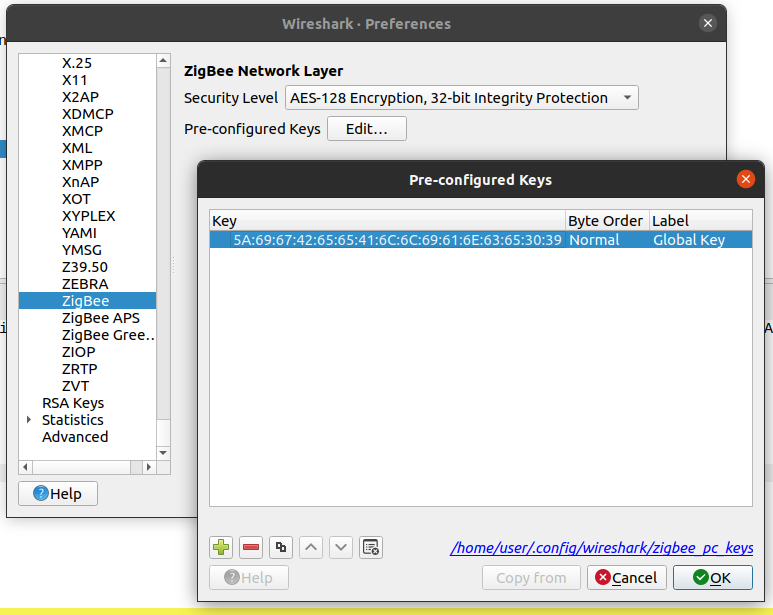Remove selected key with the minus icon
Screen dimensions: 773x615
tap(251, 547)
